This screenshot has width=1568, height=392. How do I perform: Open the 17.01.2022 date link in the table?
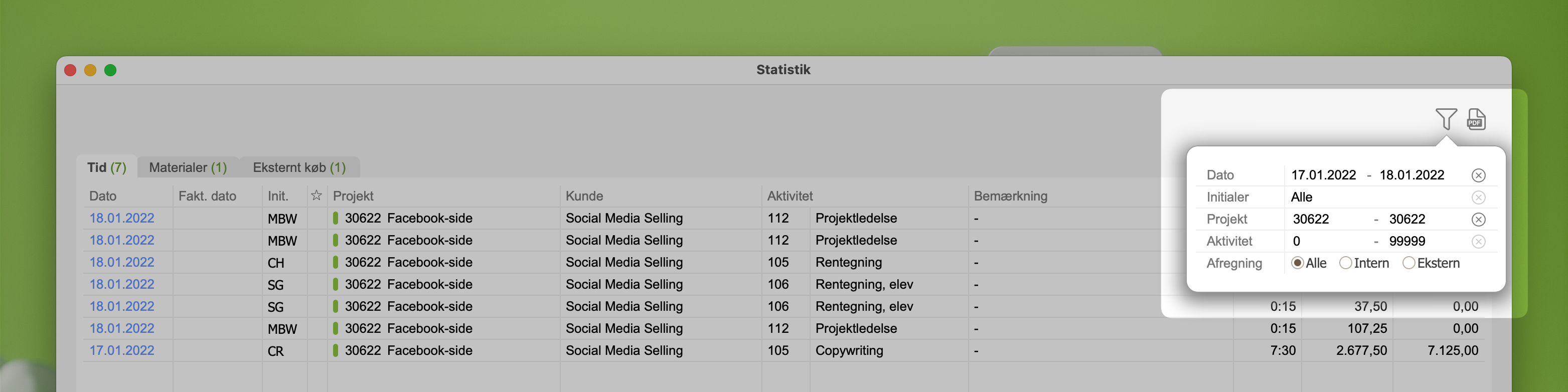pyautogui.click(x=122, y=350)
